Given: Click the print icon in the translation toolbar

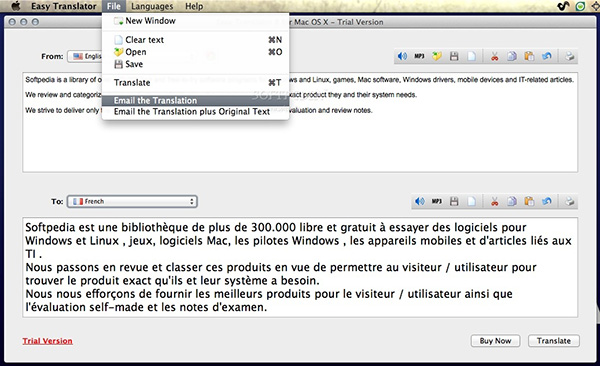Looking at the screenshot, I should (x=569, y=201).
